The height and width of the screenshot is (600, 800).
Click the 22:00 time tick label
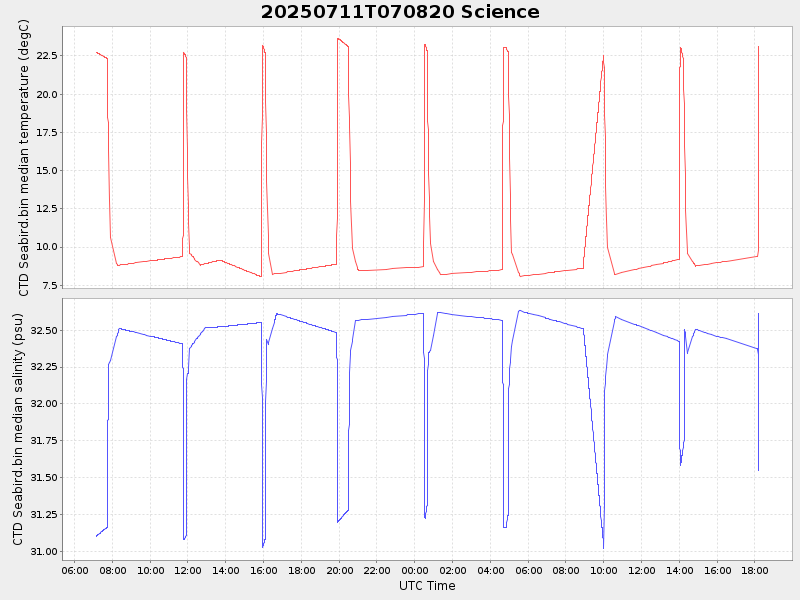(x=377, y=570)
